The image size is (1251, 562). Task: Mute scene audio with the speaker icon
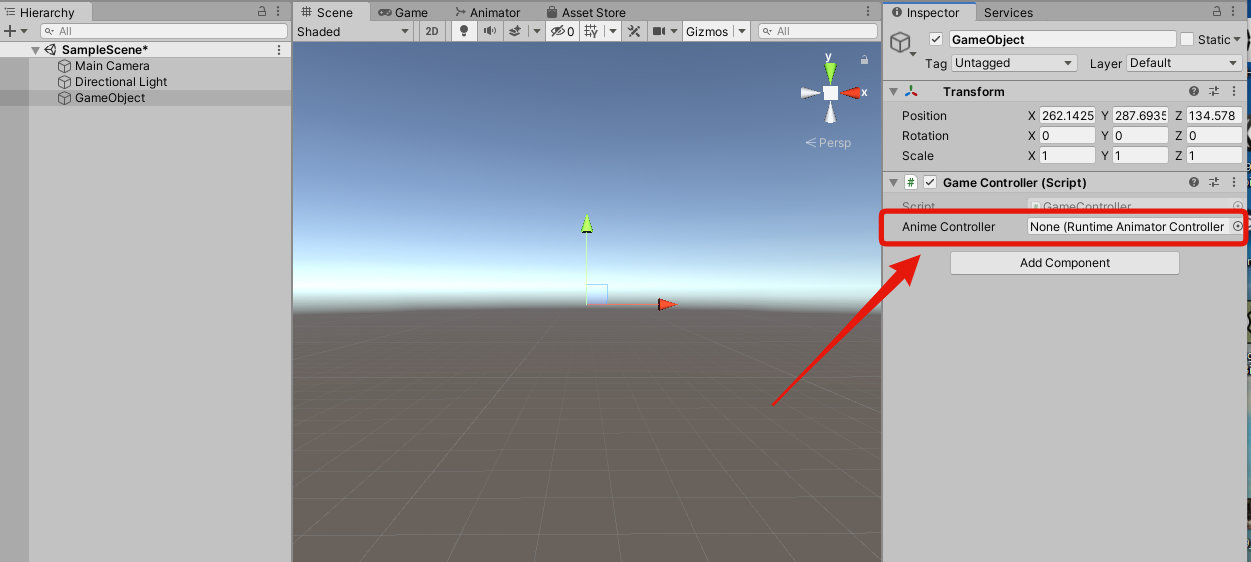pos(489,31)
